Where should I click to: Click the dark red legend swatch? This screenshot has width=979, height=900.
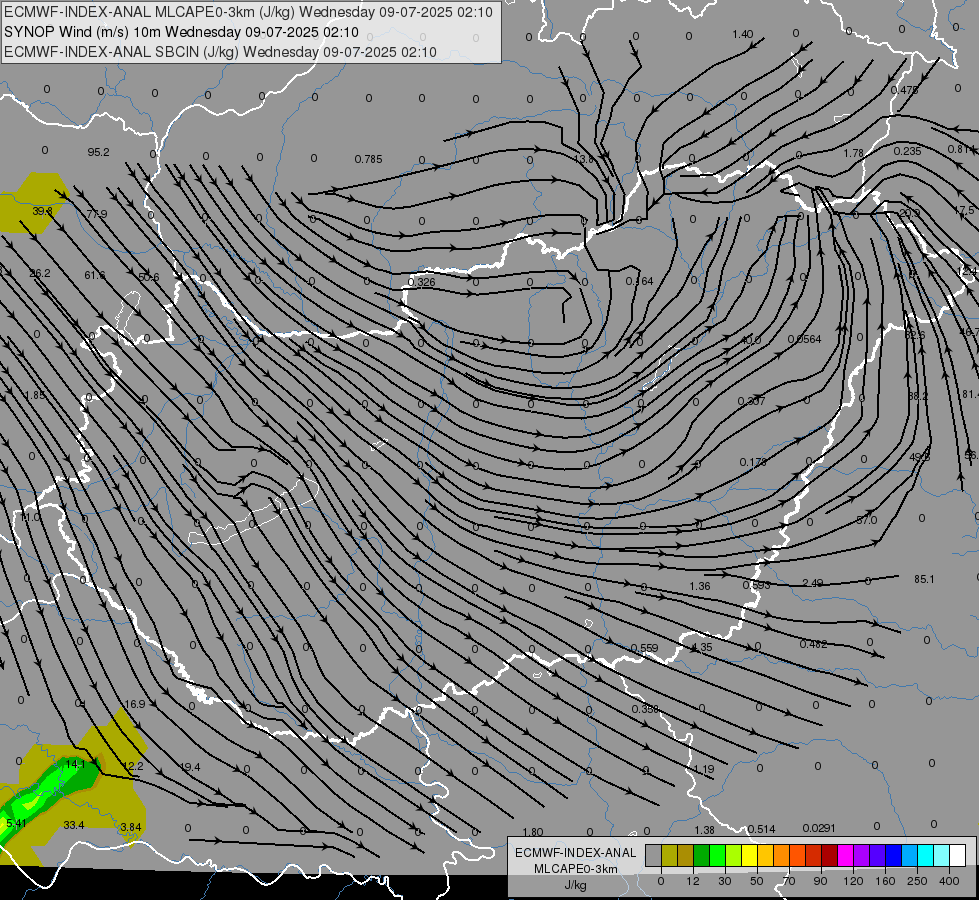click(829, 855)
